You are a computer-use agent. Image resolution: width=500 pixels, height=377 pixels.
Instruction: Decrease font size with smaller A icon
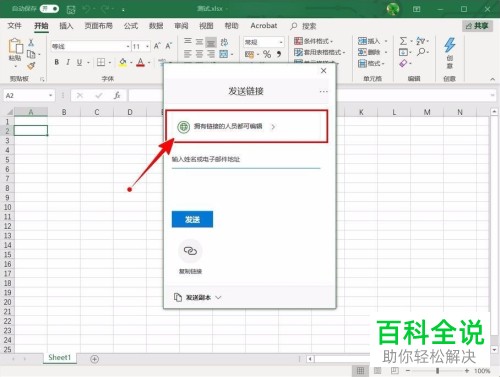(169, 46)
